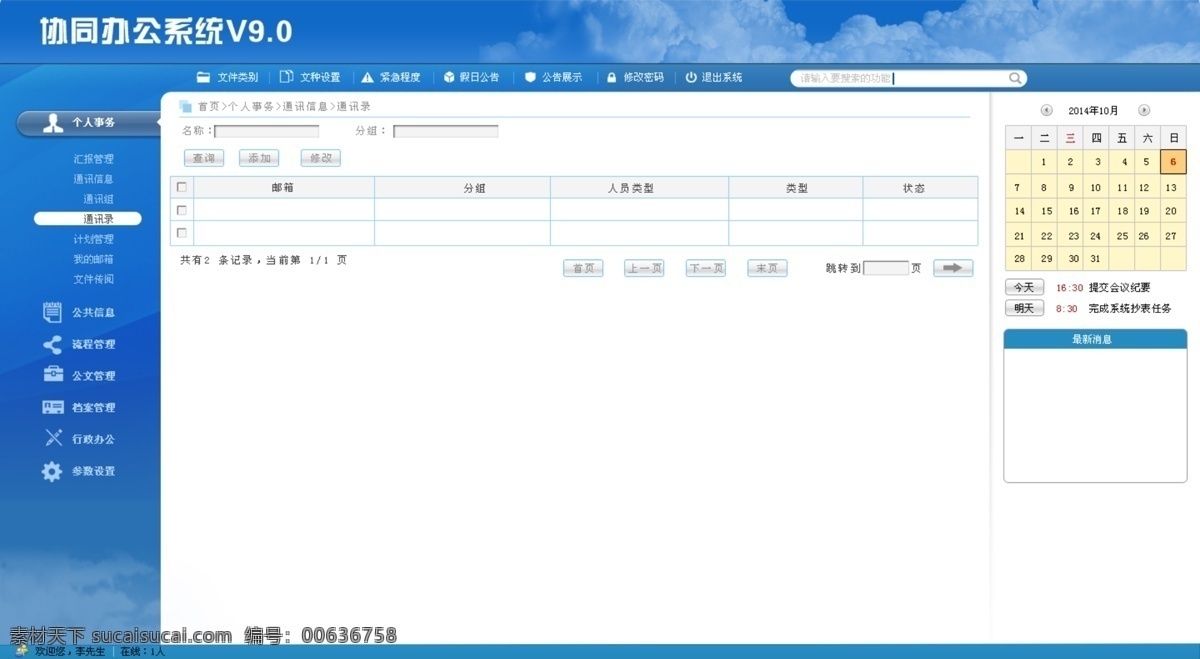Select 文件传阅 in the sidebar
Image resolution: width=1200 pixels, height=659 pixels.
94,279
